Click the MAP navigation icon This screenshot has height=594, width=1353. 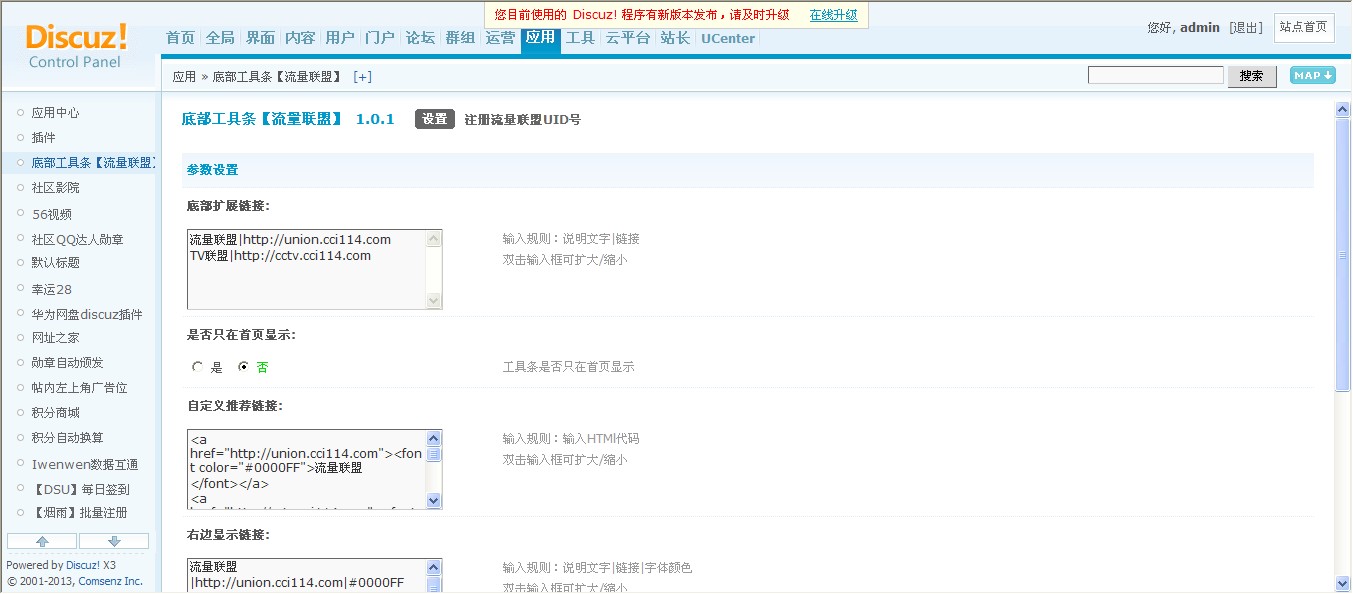[1312, 76]
